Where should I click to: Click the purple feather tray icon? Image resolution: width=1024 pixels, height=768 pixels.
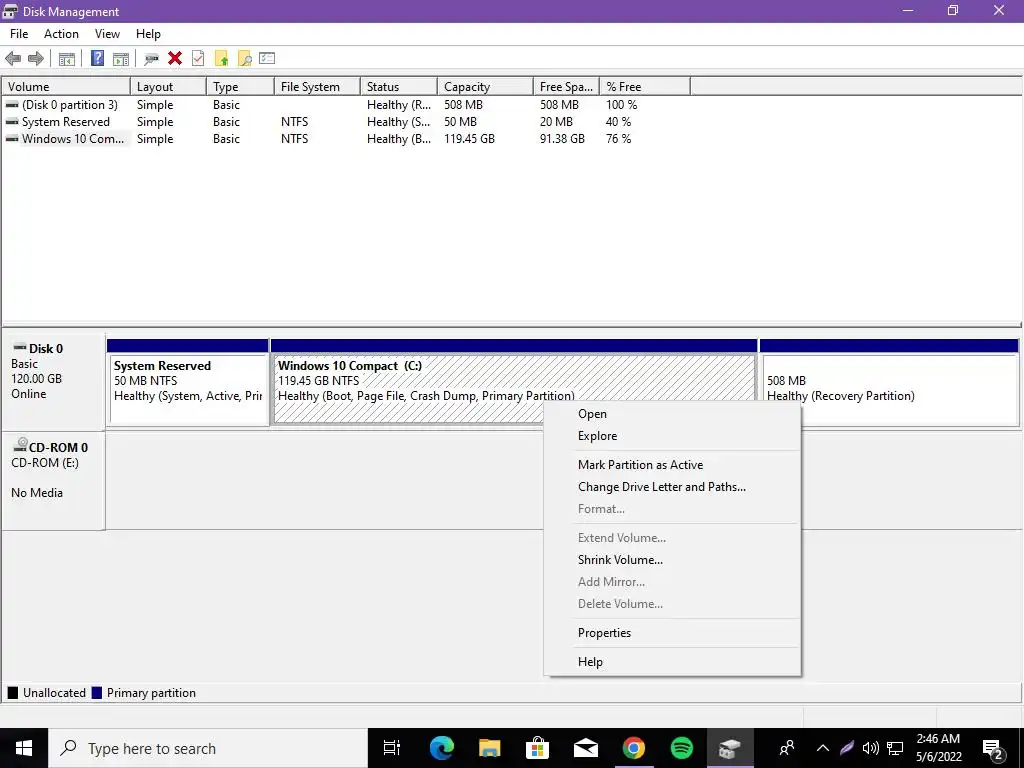coord(847,748)
